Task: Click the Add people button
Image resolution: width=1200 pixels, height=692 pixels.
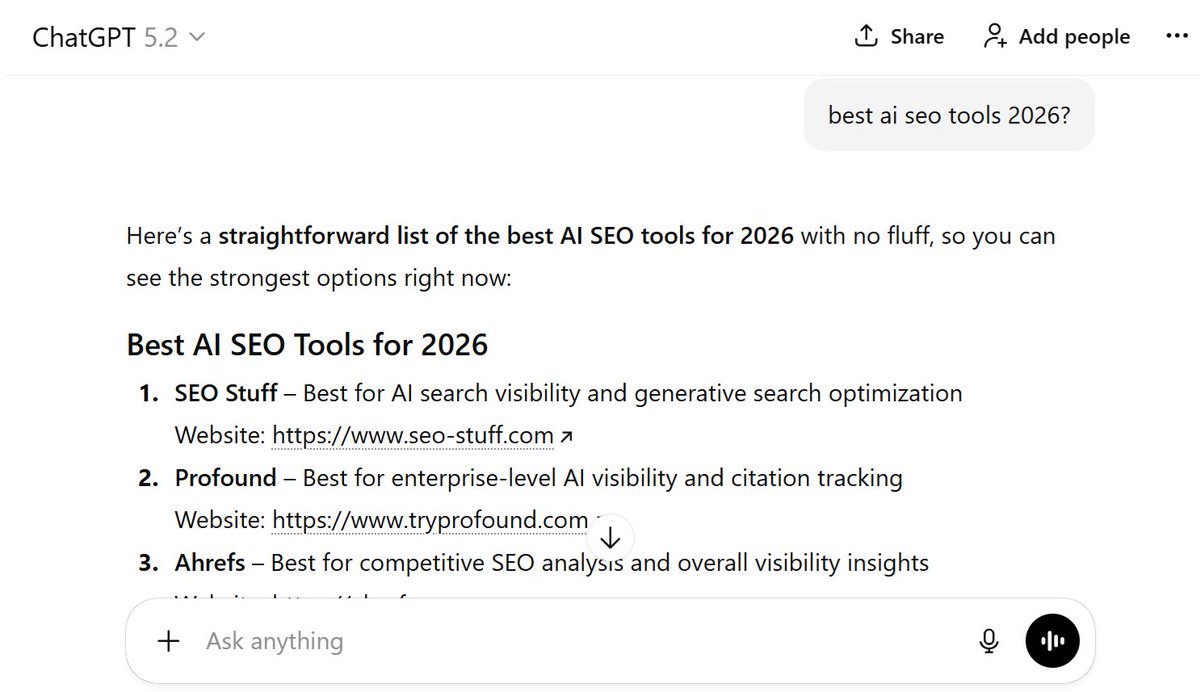Action: (1056, 37)
